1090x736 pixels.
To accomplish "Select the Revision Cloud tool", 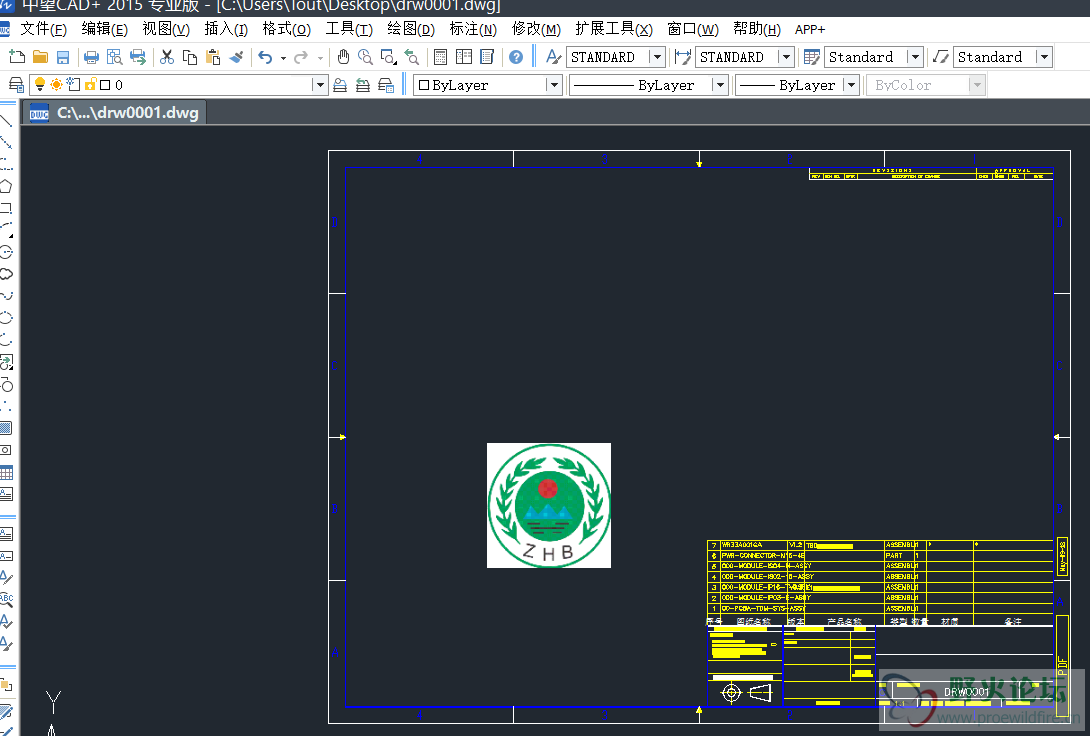I will [x=6, y=274].
